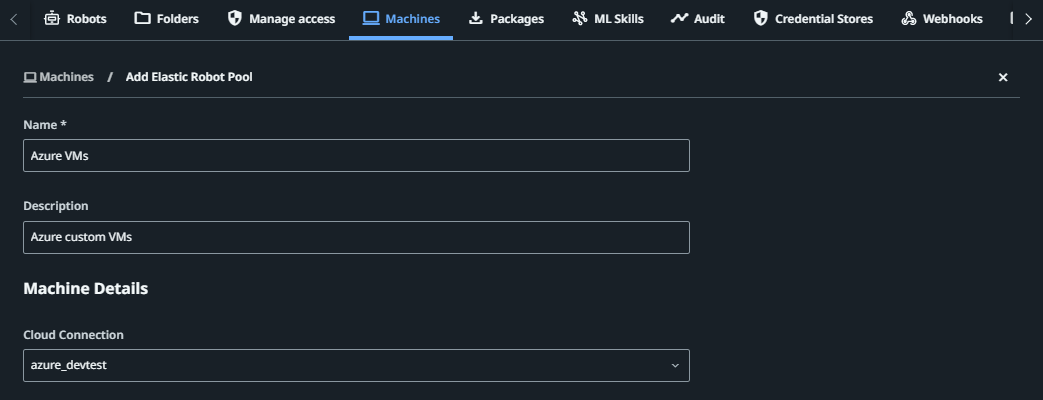Click the Description input field
Image resolution: width=1043 pixels, height=400 pixels.
(357, 237)
